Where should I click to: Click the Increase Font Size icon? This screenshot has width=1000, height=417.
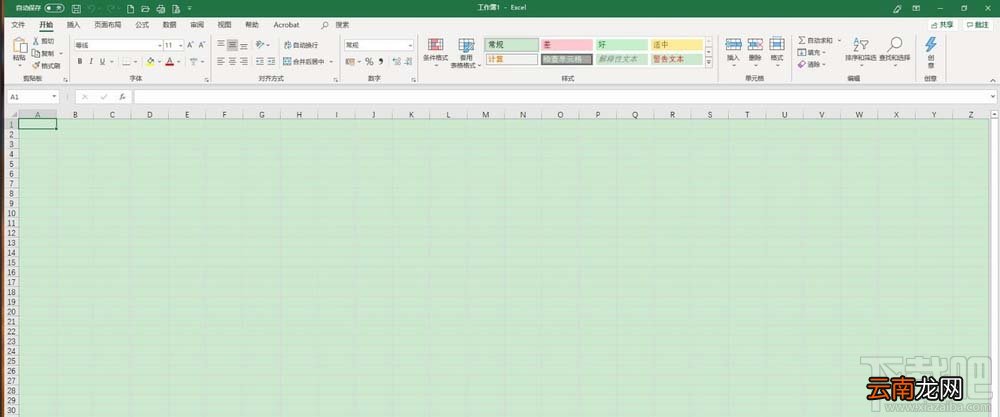(x=190, y=45)
